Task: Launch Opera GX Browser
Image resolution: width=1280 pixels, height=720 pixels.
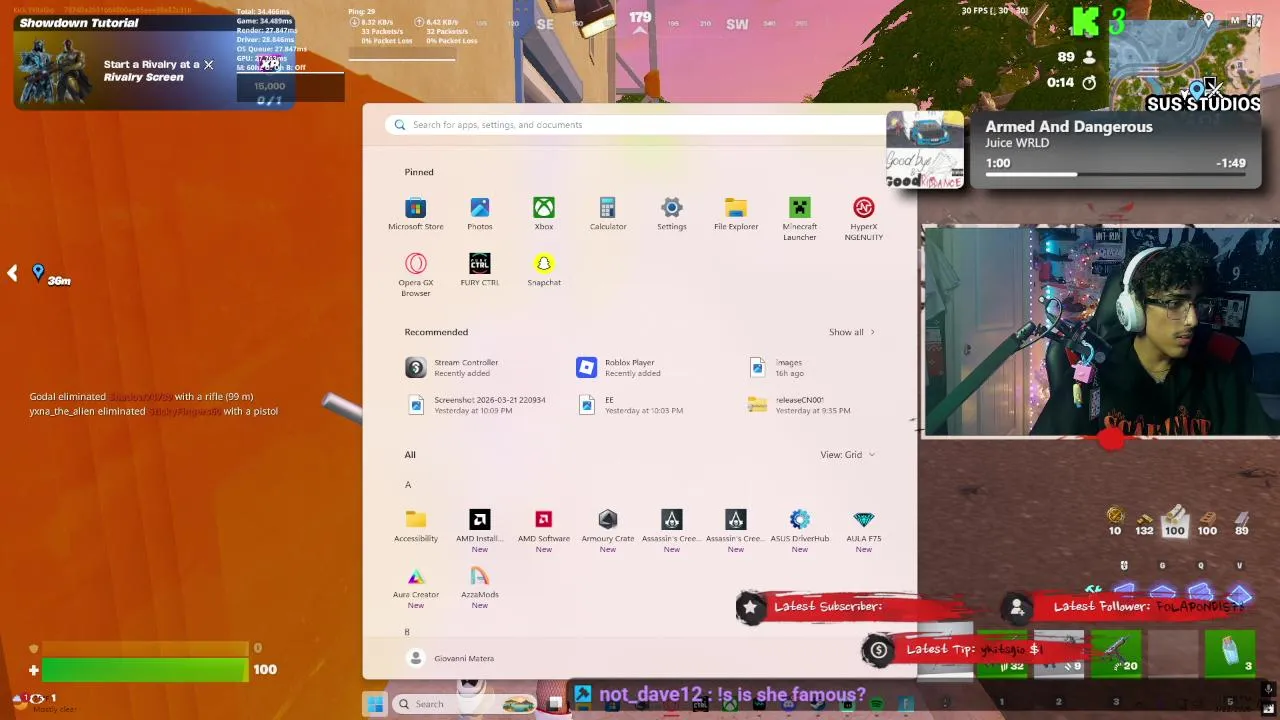Action: coord(416,275)
